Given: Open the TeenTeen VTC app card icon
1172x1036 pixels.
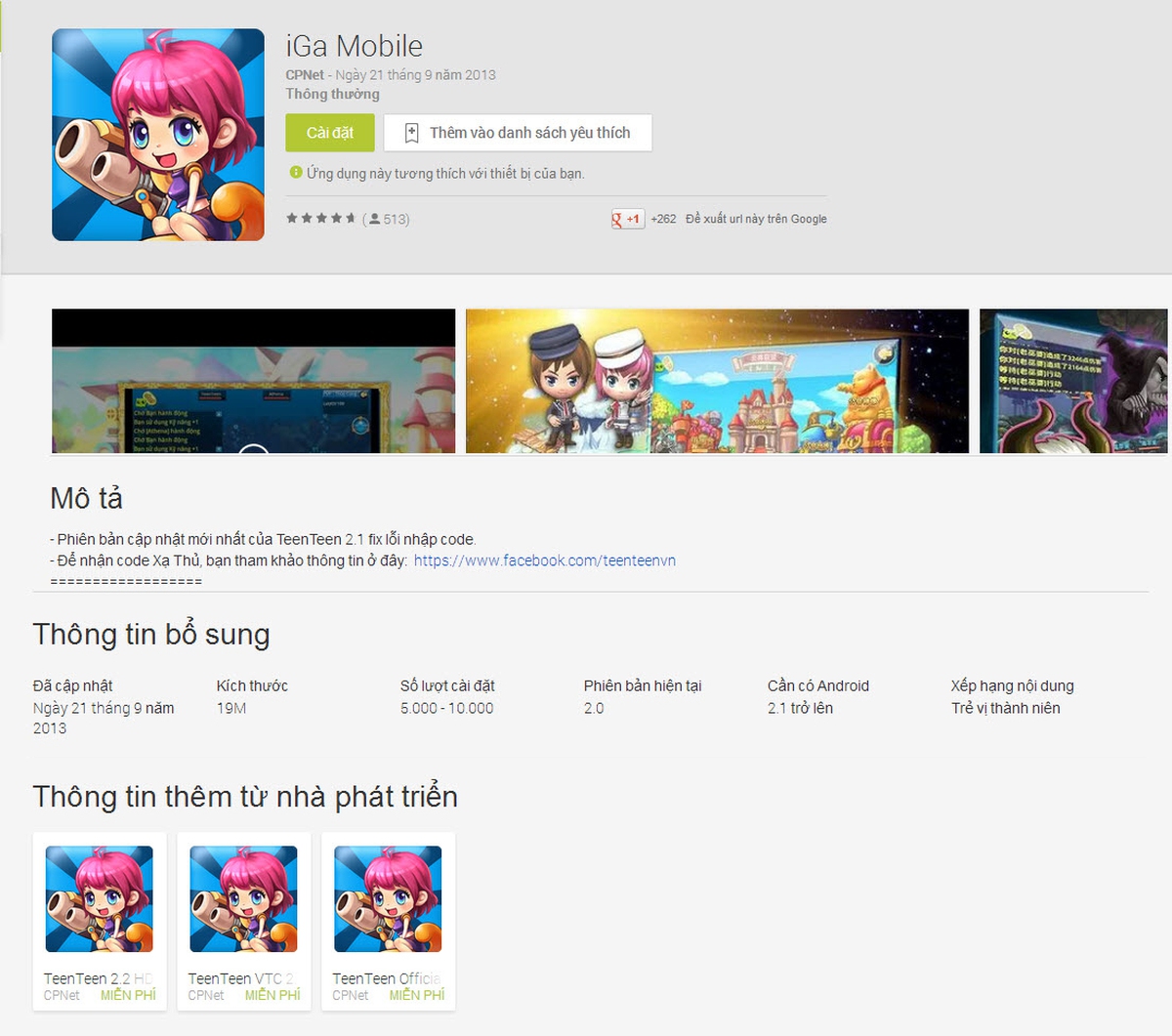Looking at the screenshot, I should (244, 899).
